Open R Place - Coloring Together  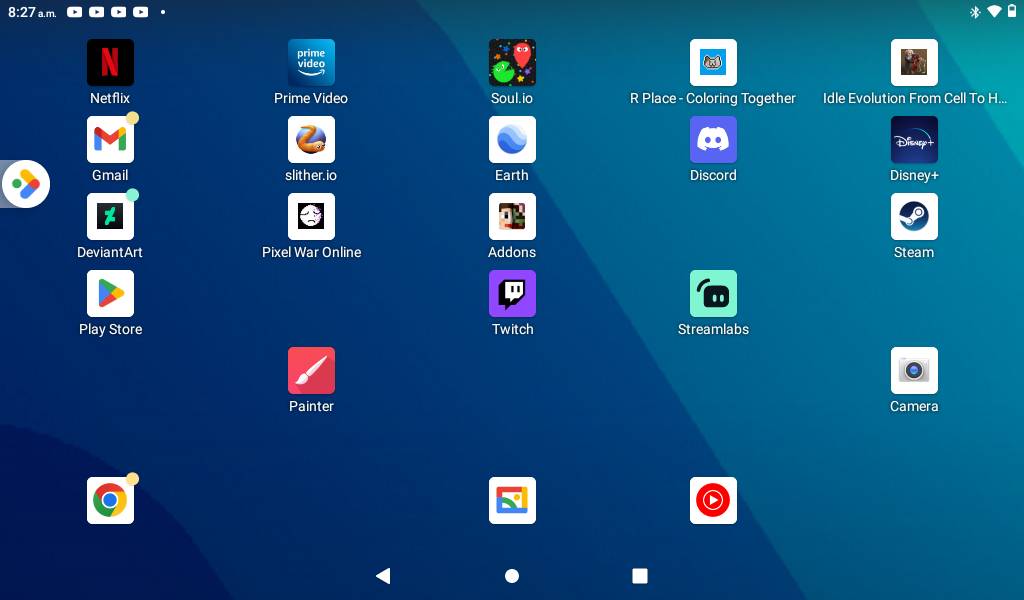[713, 63]
